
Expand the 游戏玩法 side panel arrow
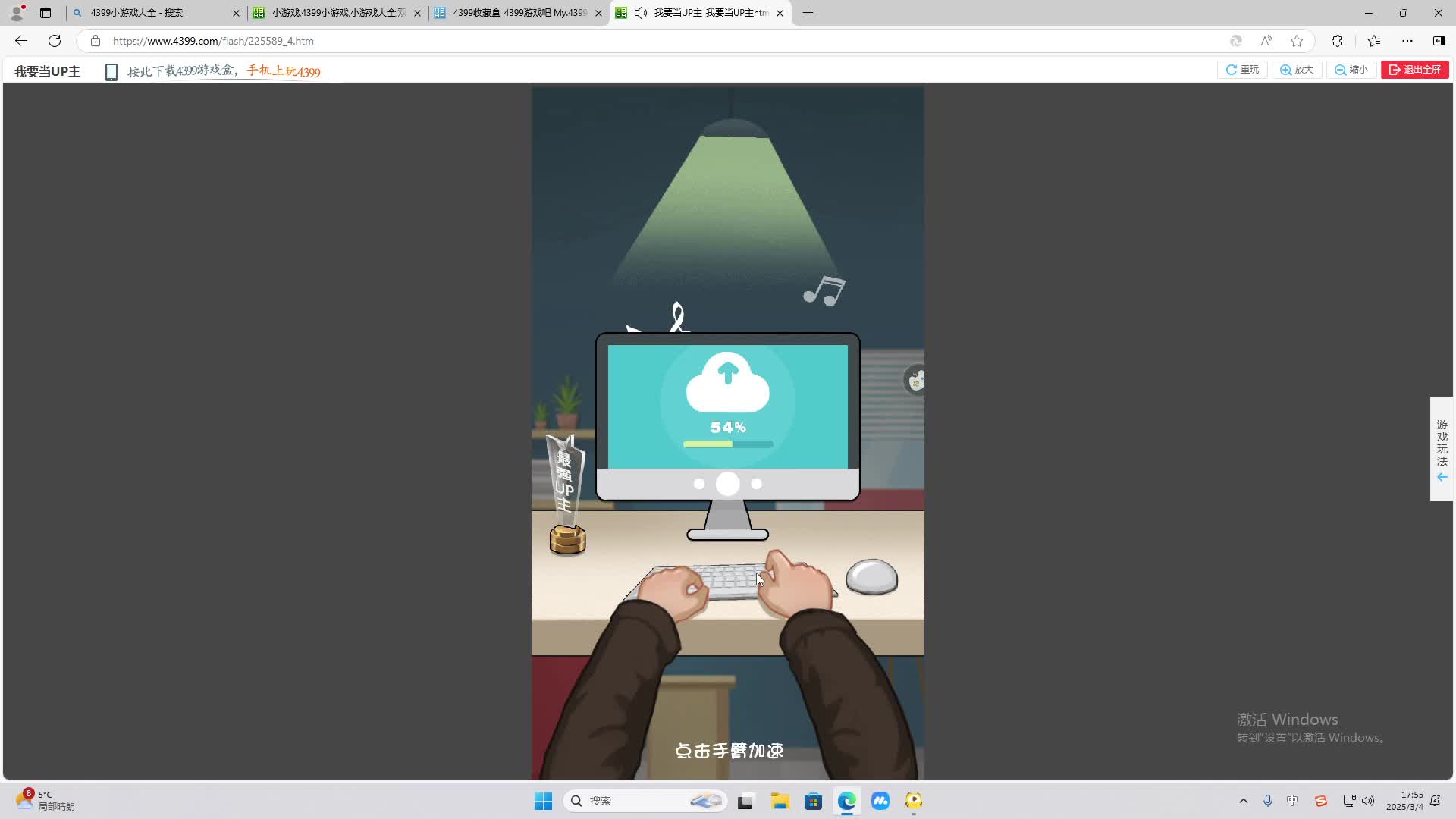coord(1441,477)
